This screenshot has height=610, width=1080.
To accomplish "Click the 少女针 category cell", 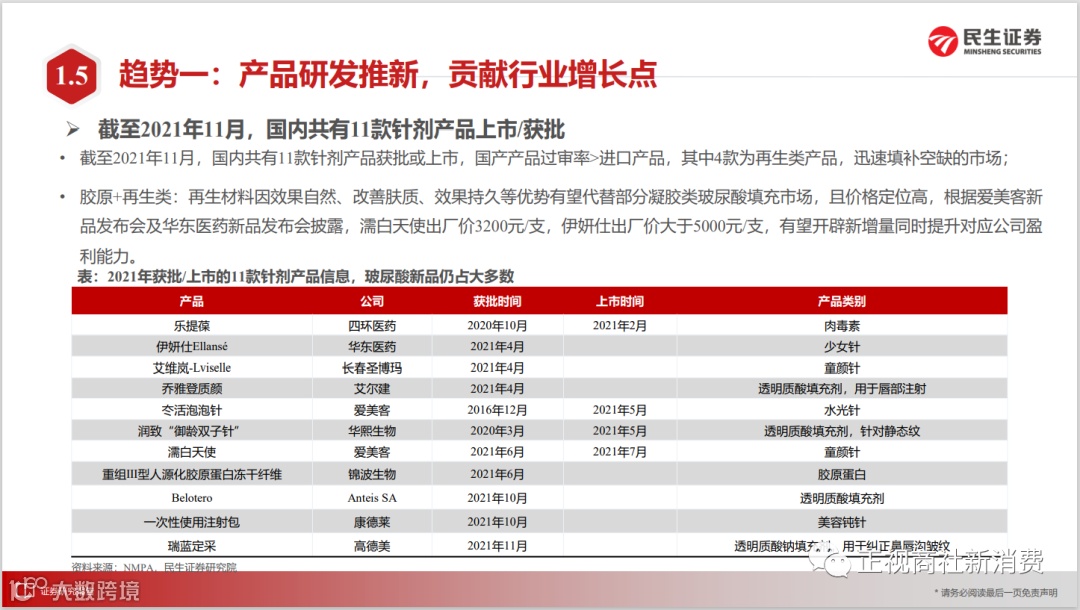I will point(842,346).
